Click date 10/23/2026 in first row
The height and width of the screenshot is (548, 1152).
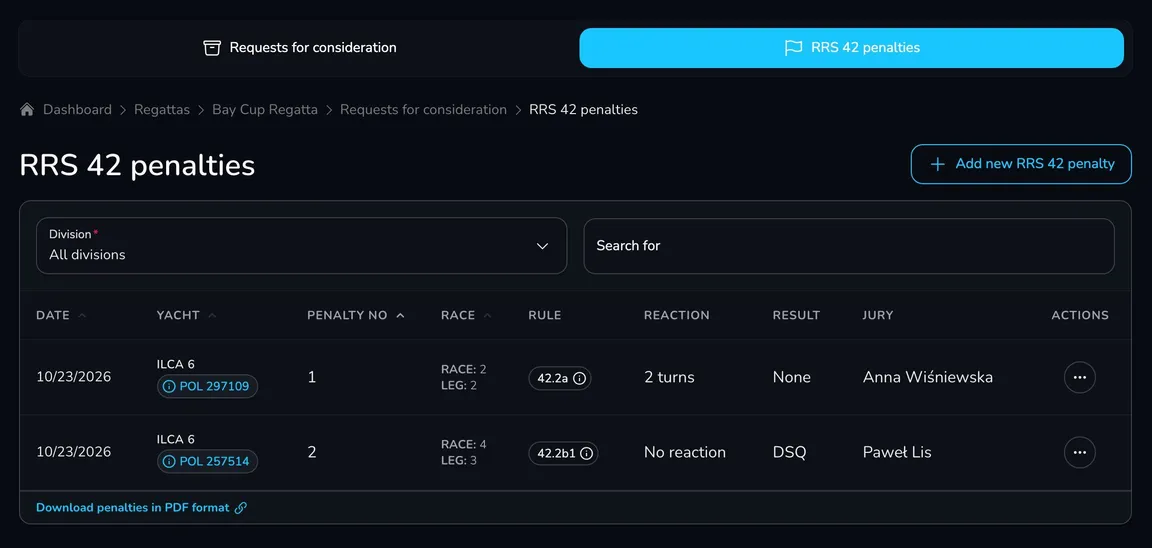click(x=73, y=377)
